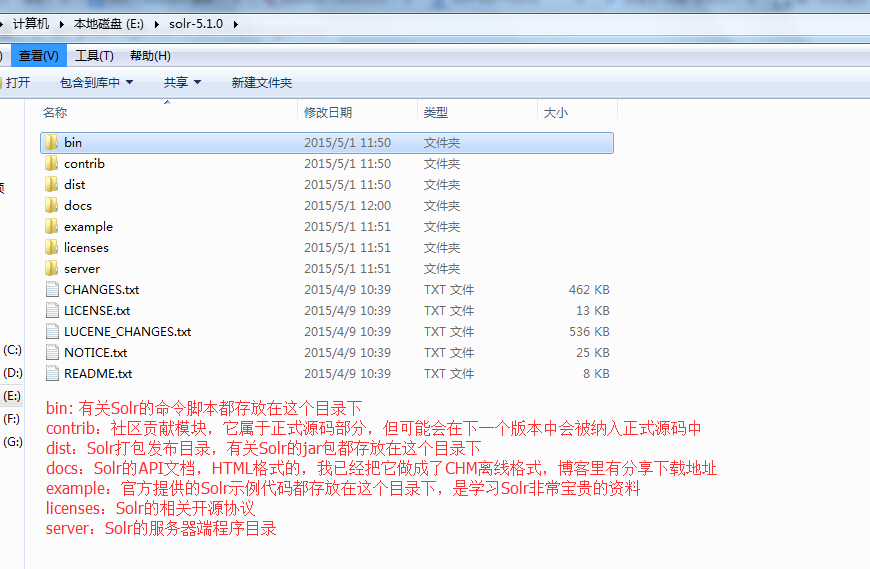The height and width of the screenshot is (569, 870).
Task: Select the CHANGES.txt file icon
Action: [52, 289]
